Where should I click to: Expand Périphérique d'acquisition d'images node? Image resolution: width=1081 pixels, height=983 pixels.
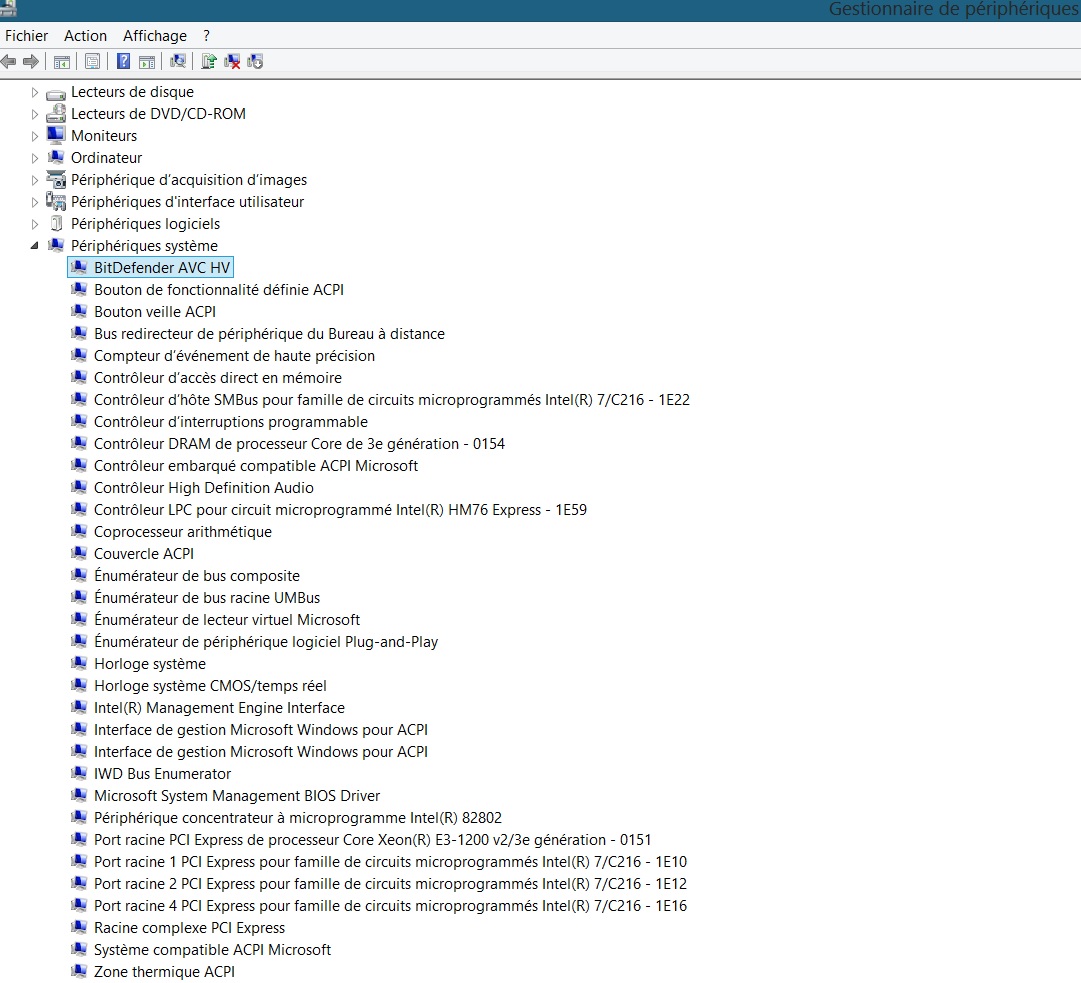(x=34, y=181)
